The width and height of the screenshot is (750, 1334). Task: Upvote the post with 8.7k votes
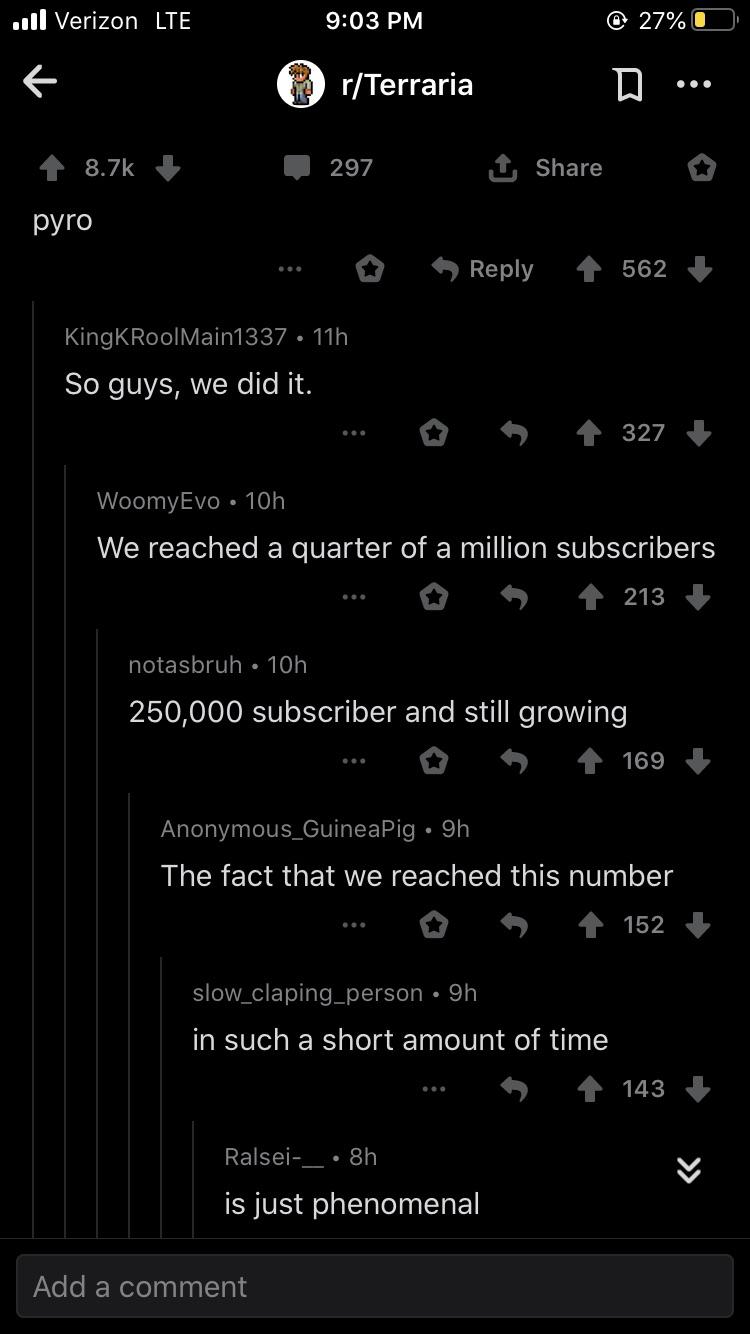tap(51, 167)
